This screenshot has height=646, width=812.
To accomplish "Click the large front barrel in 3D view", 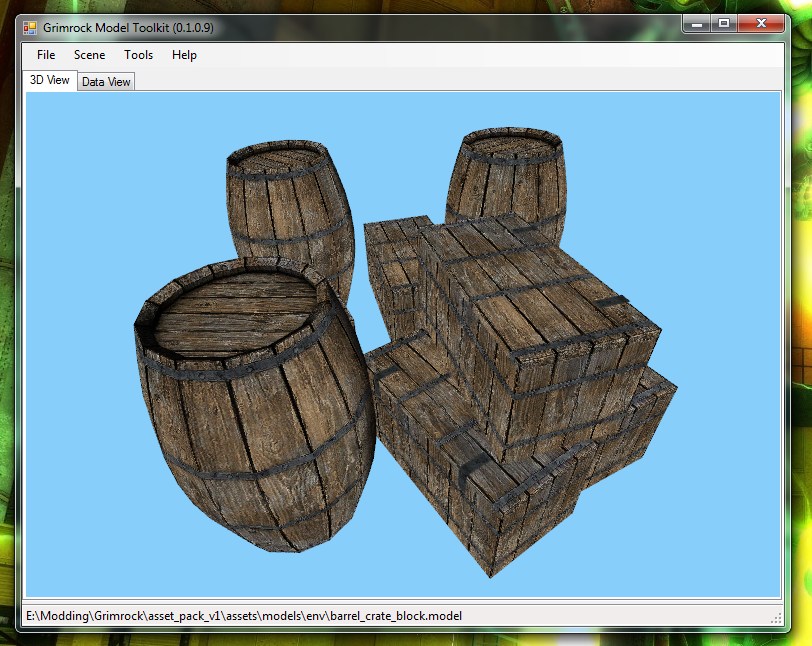I will coord(254,404).
